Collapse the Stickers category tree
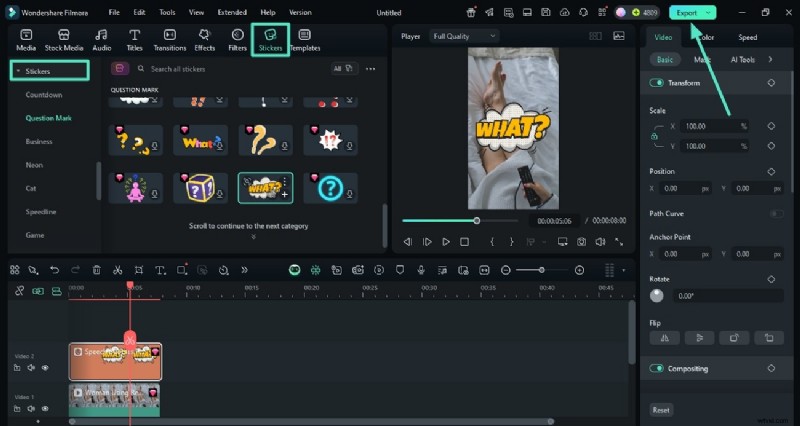Image resolution: width=800 pixels, height=426 pixels. (18, 71)
